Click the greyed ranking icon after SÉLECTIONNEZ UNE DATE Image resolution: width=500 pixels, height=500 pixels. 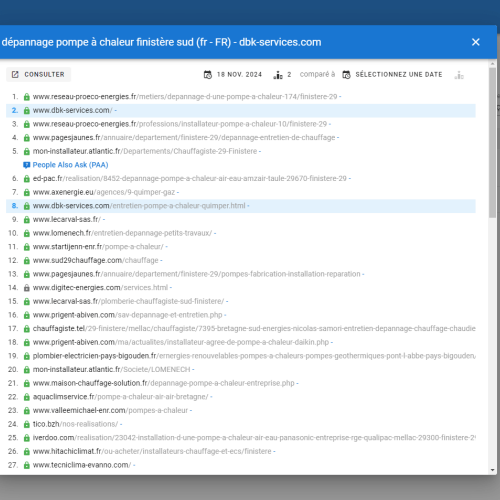point(459,75)
